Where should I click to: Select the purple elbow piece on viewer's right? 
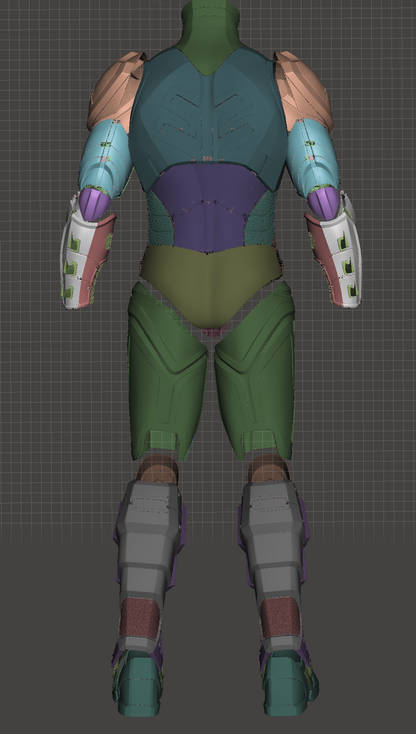pos(324,203)
